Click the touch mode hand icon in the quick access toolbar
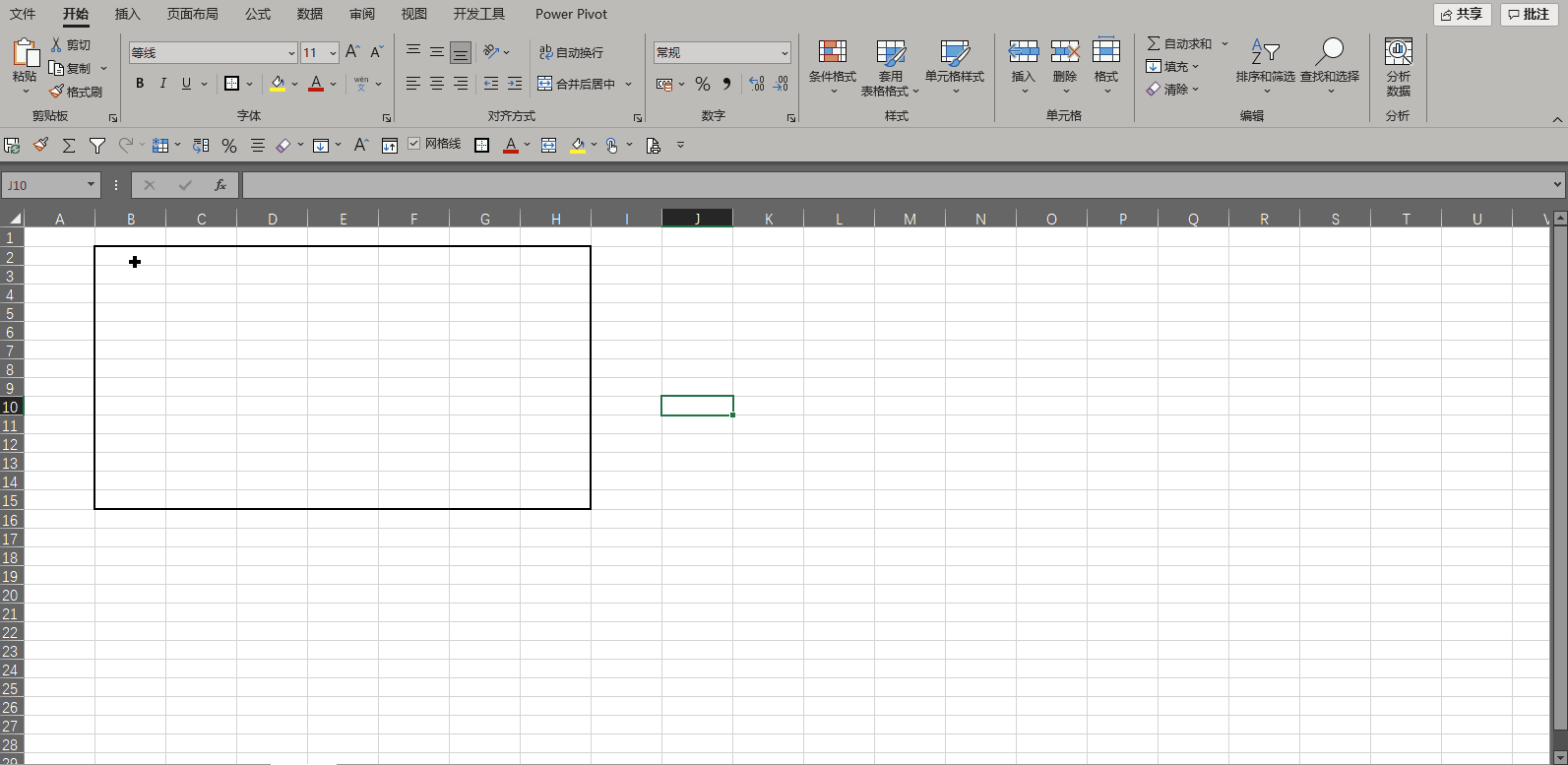This screenshot has height=765, width=1568. [x=612, y=146]
